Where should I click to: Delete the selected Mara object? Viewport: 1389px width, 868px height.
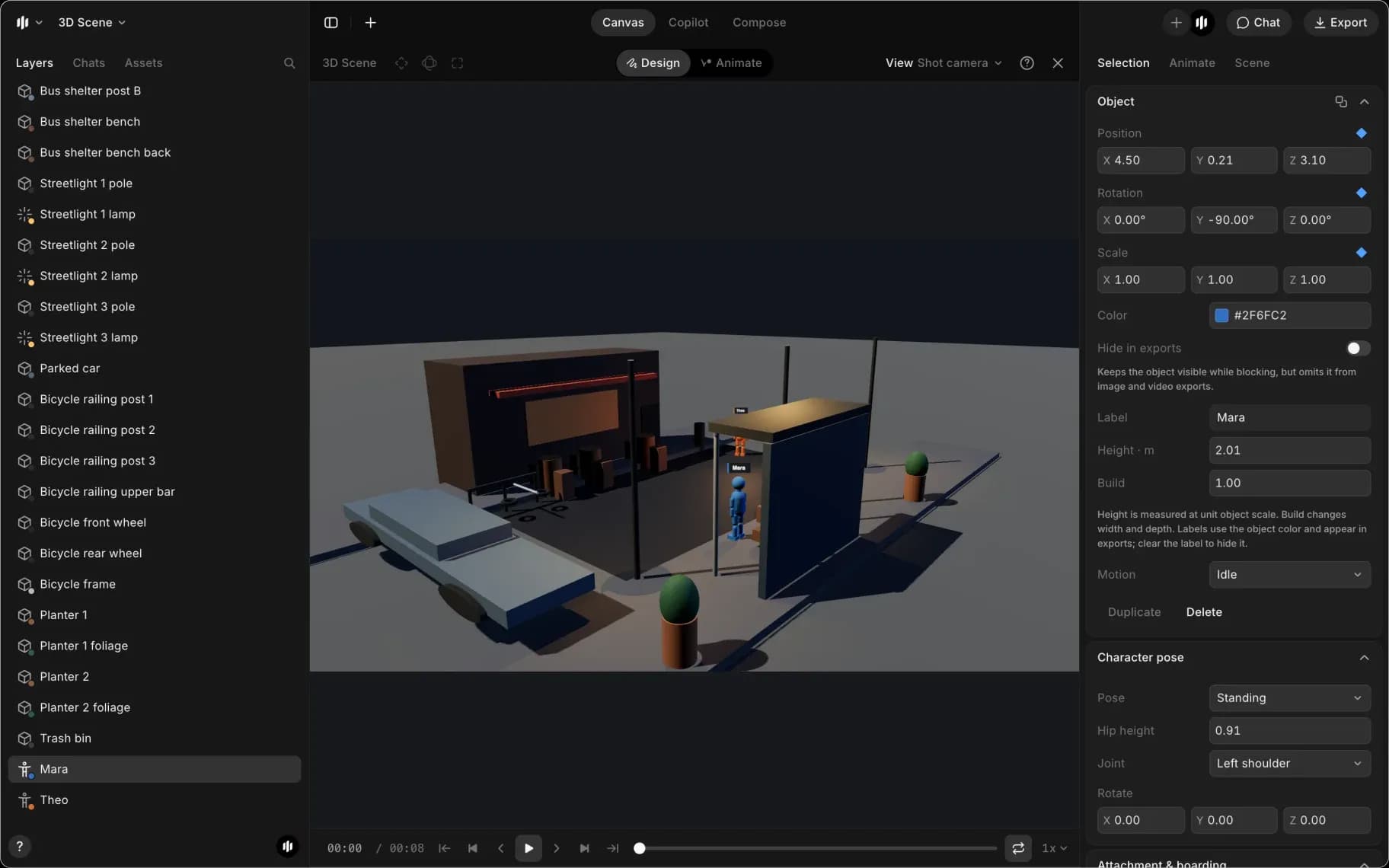(x=1204, y=612)
